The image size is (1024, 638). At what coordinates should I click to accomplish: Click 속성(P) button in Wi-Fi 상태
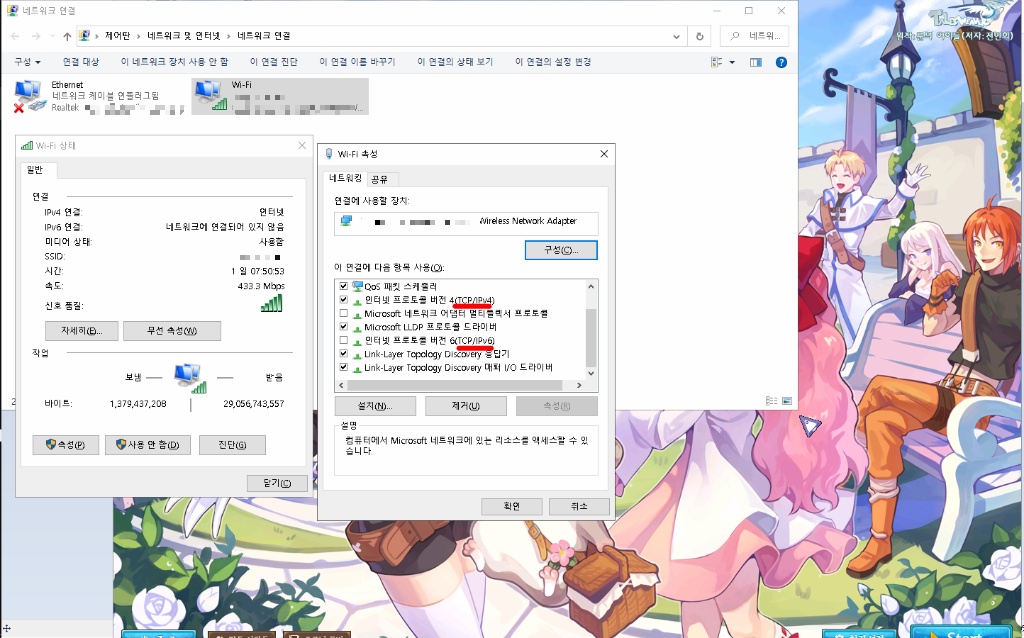point(65,445)
